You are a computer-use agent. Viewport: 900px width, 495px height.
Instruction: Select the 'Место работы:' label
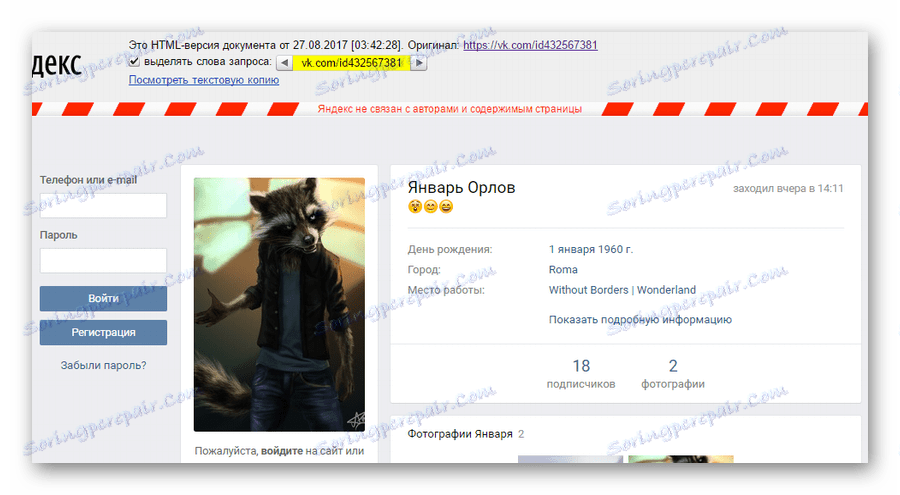pos(446,290)
